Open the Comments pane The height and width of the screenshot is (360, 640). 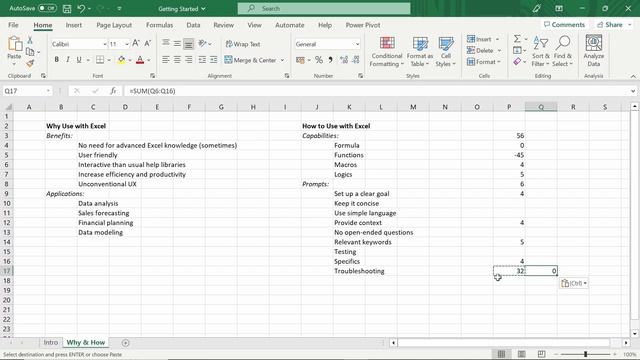(564, 24)
